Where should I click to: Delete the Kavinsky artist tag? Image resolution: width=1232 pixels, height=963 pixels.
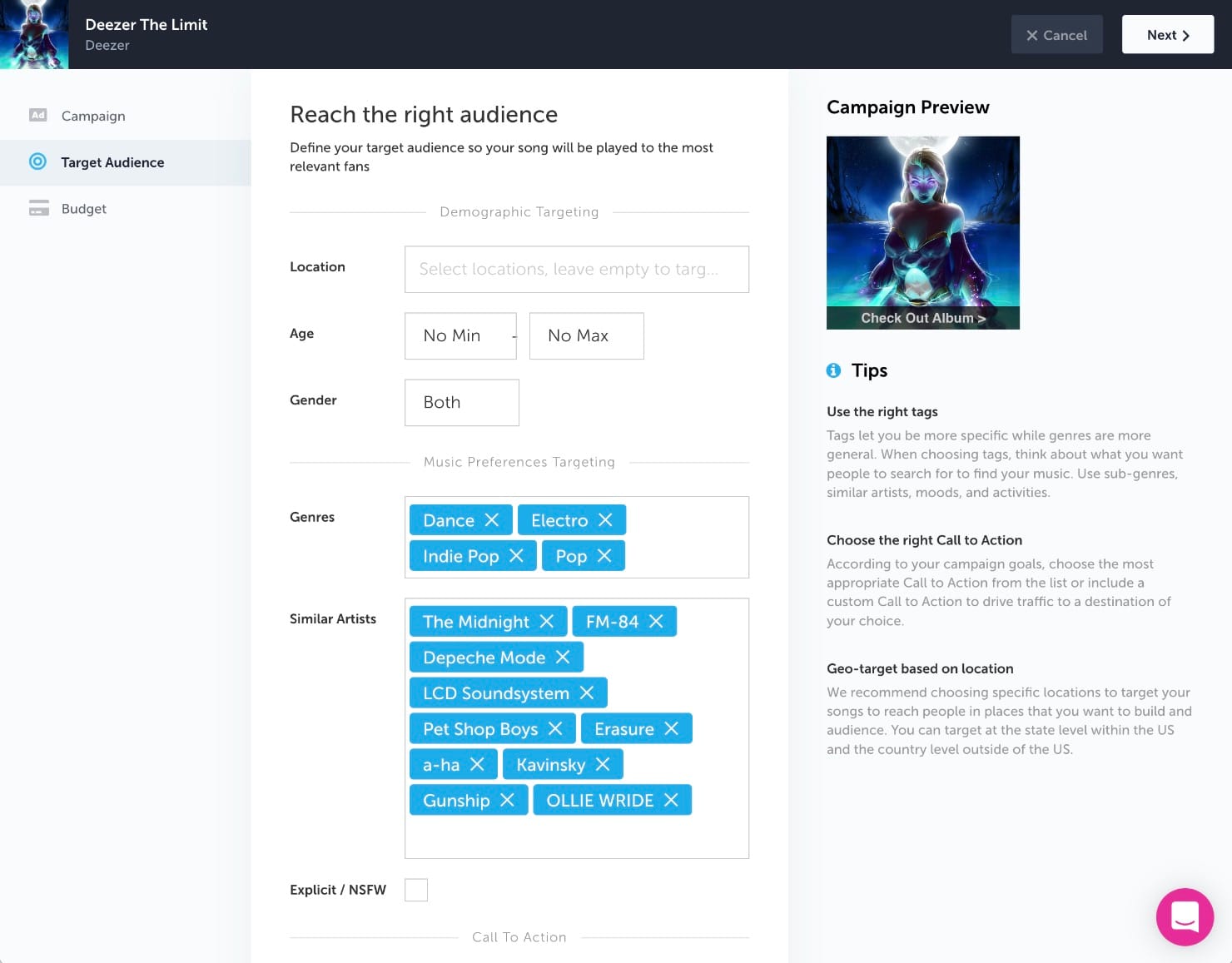tap(603, 765)
